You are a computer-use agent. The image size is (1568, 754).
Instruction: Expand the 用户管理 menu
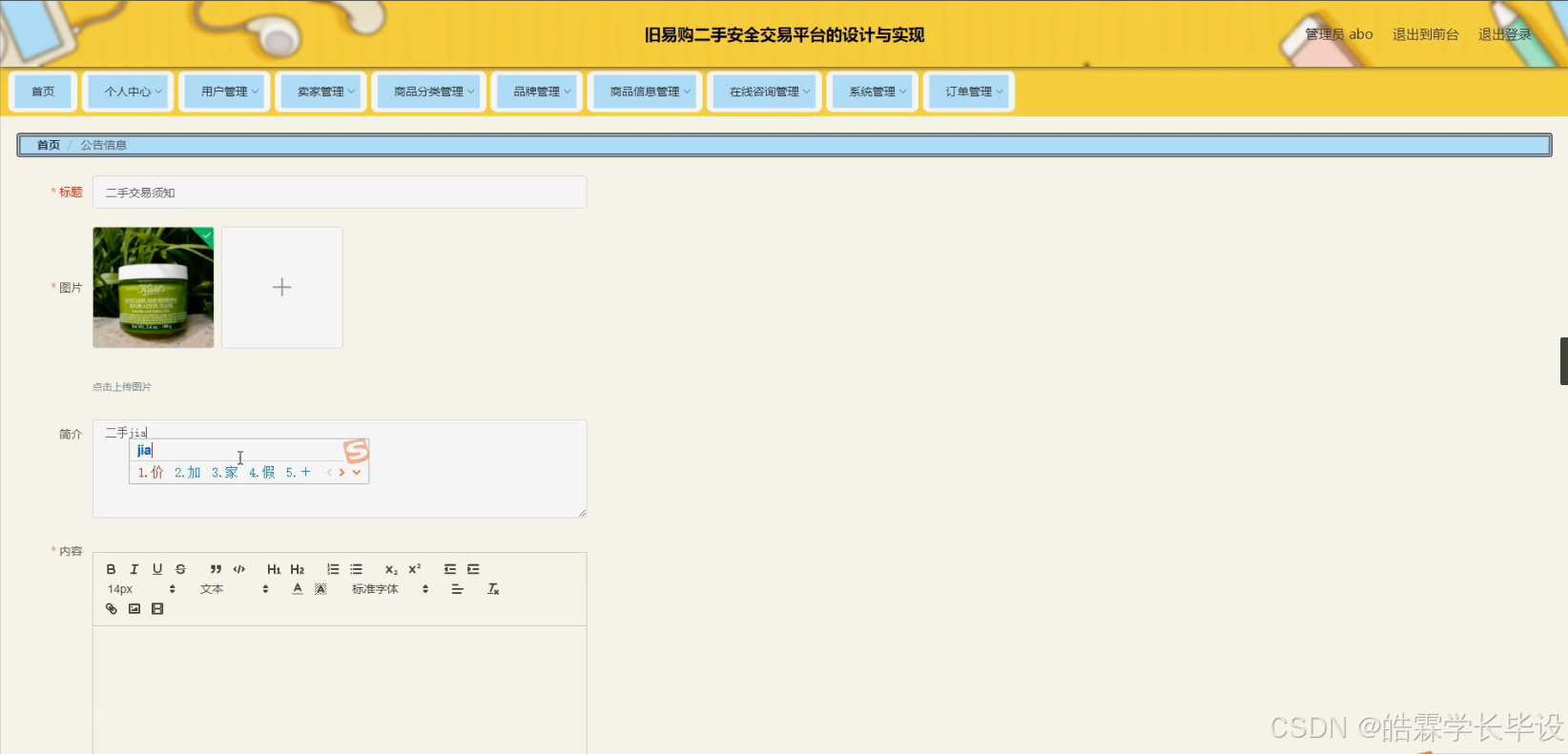224,92
